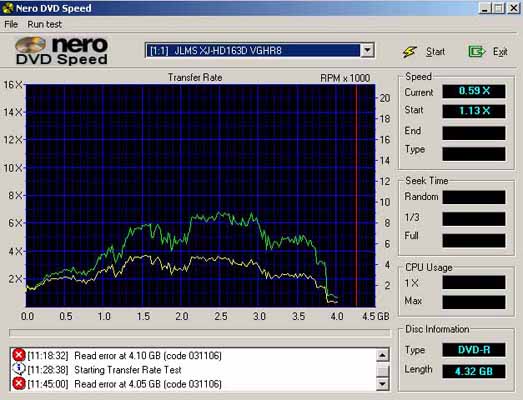523x400 pixels.
Task: Click the info icon beside Starting Transfer Rate Test
Action: (19, 369)
